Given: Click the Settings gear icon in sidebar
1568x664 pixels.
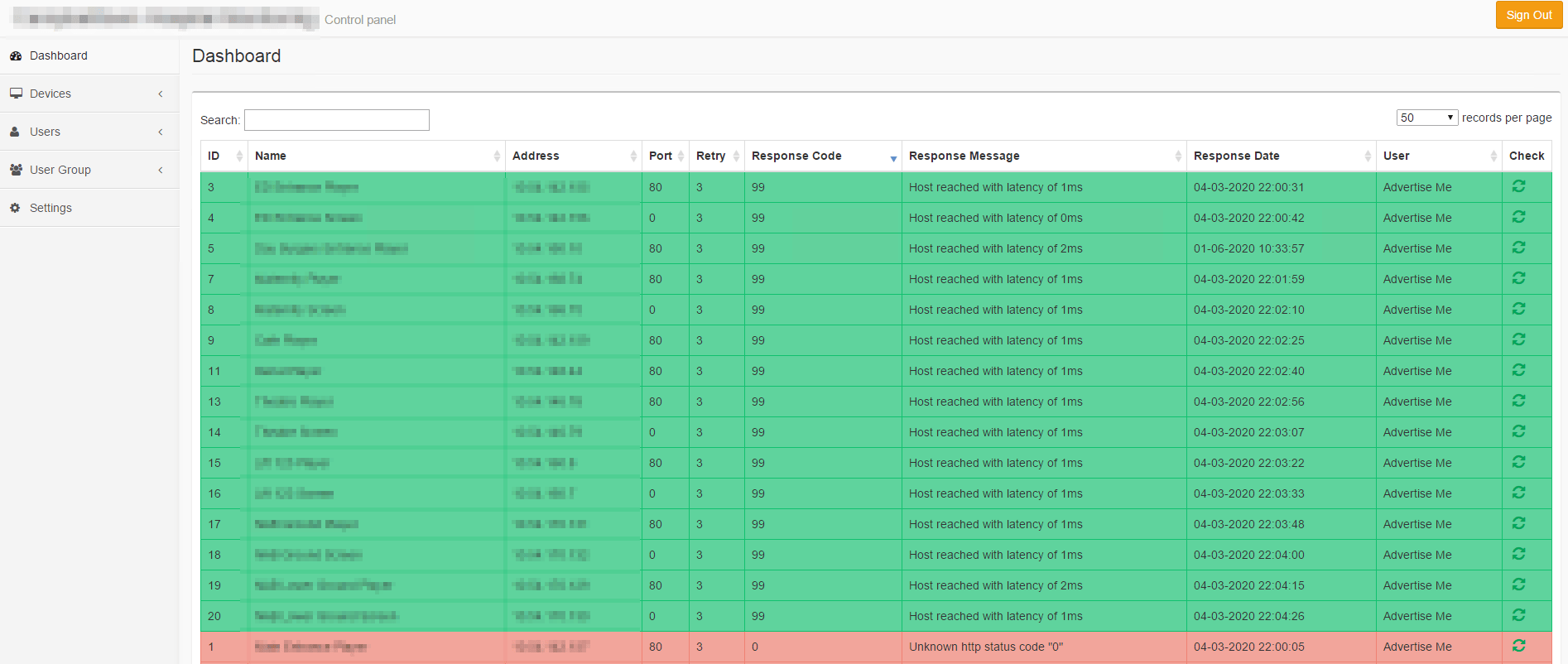Looking at the screenshot, I should tap(15, 208).
